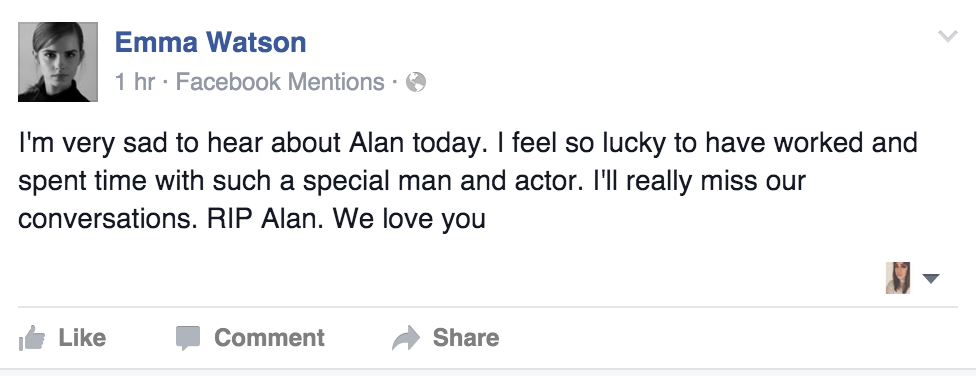Click the globe public privacy icon
Viewport: 976px width, 376px height.
pyautogui.click(x=416, y=82)
